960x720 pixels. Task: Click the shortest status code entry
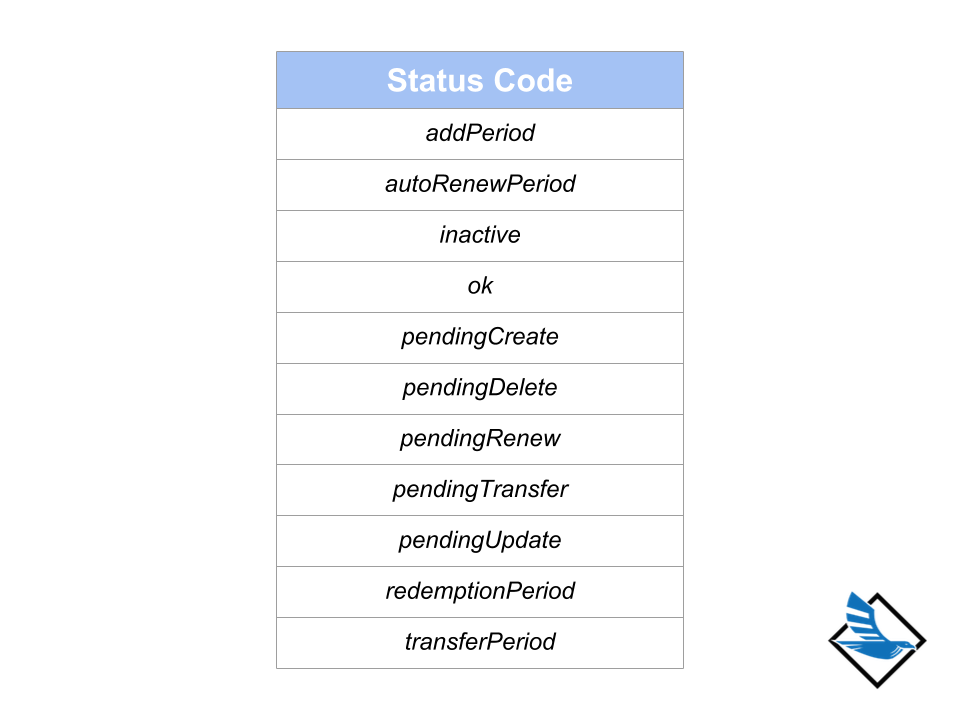[x=480, y=286]
